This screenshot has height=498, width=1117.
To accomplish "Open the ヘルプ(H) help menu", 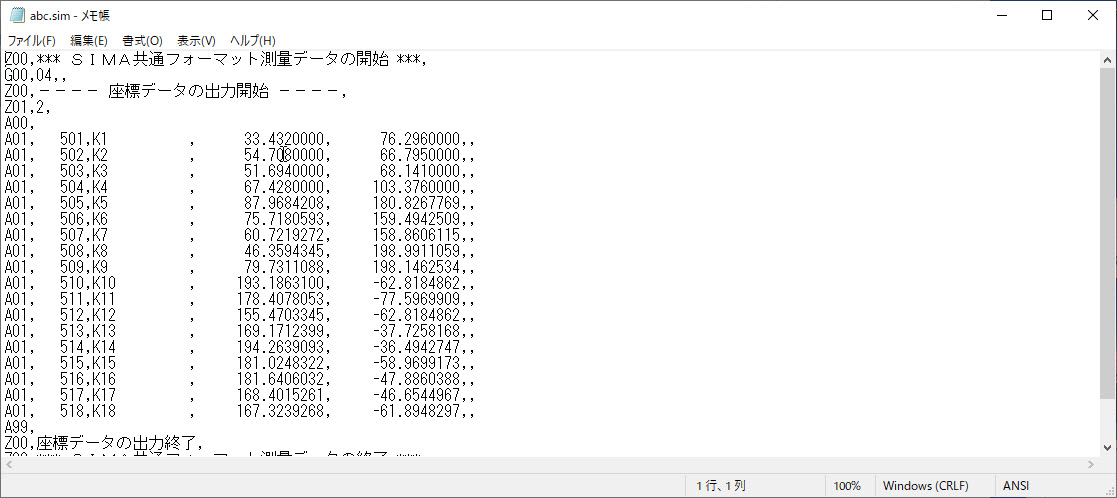I will (252, 40).
